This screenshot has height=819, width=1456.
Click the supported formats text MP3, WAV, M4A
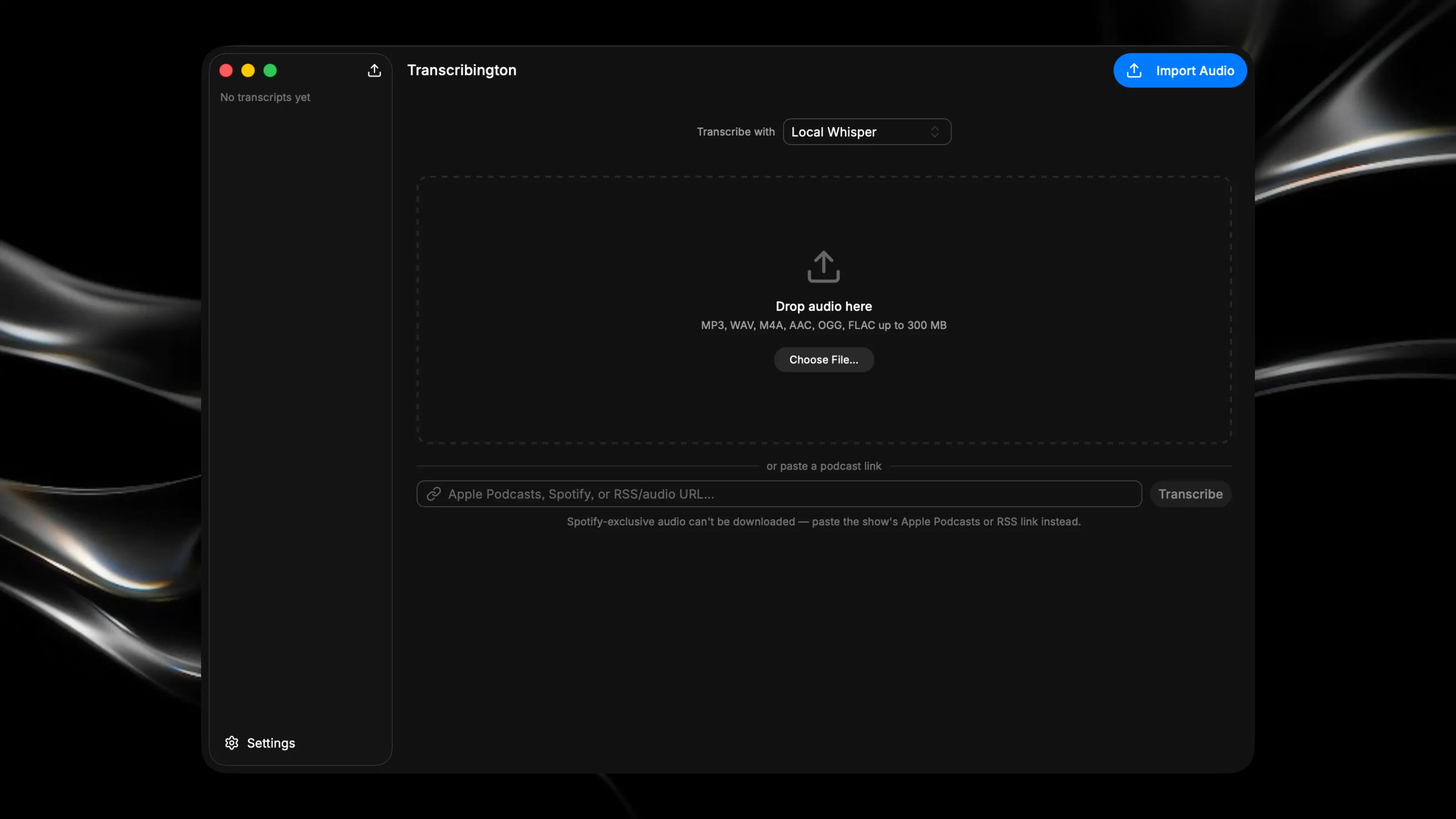tap(824, 326)
